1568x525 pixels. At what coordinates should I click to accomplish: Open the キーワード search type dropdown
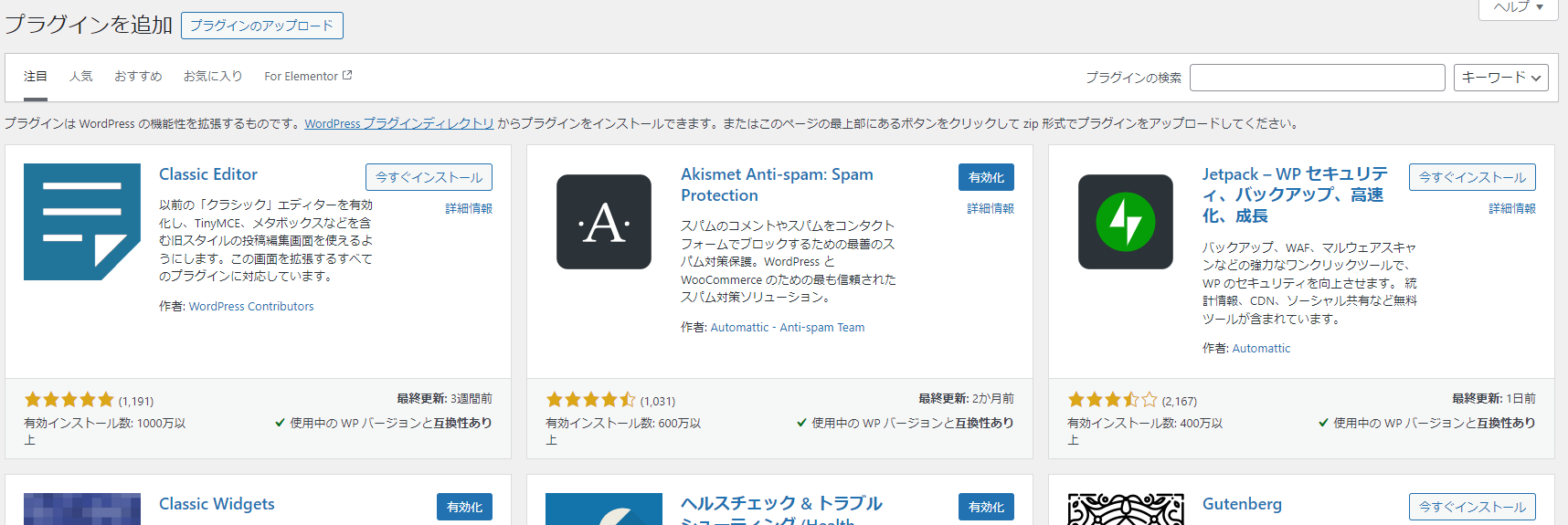pyautogui.click(x=1500, y=78)
